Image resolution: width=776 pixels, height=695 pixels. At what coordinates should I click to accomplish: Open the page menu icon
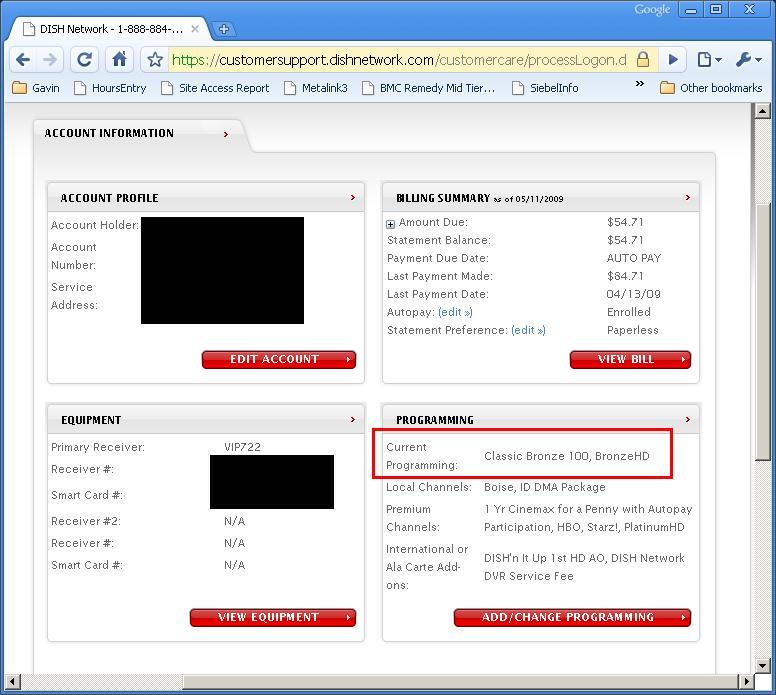pyautogui.click(x=709, y=60)
